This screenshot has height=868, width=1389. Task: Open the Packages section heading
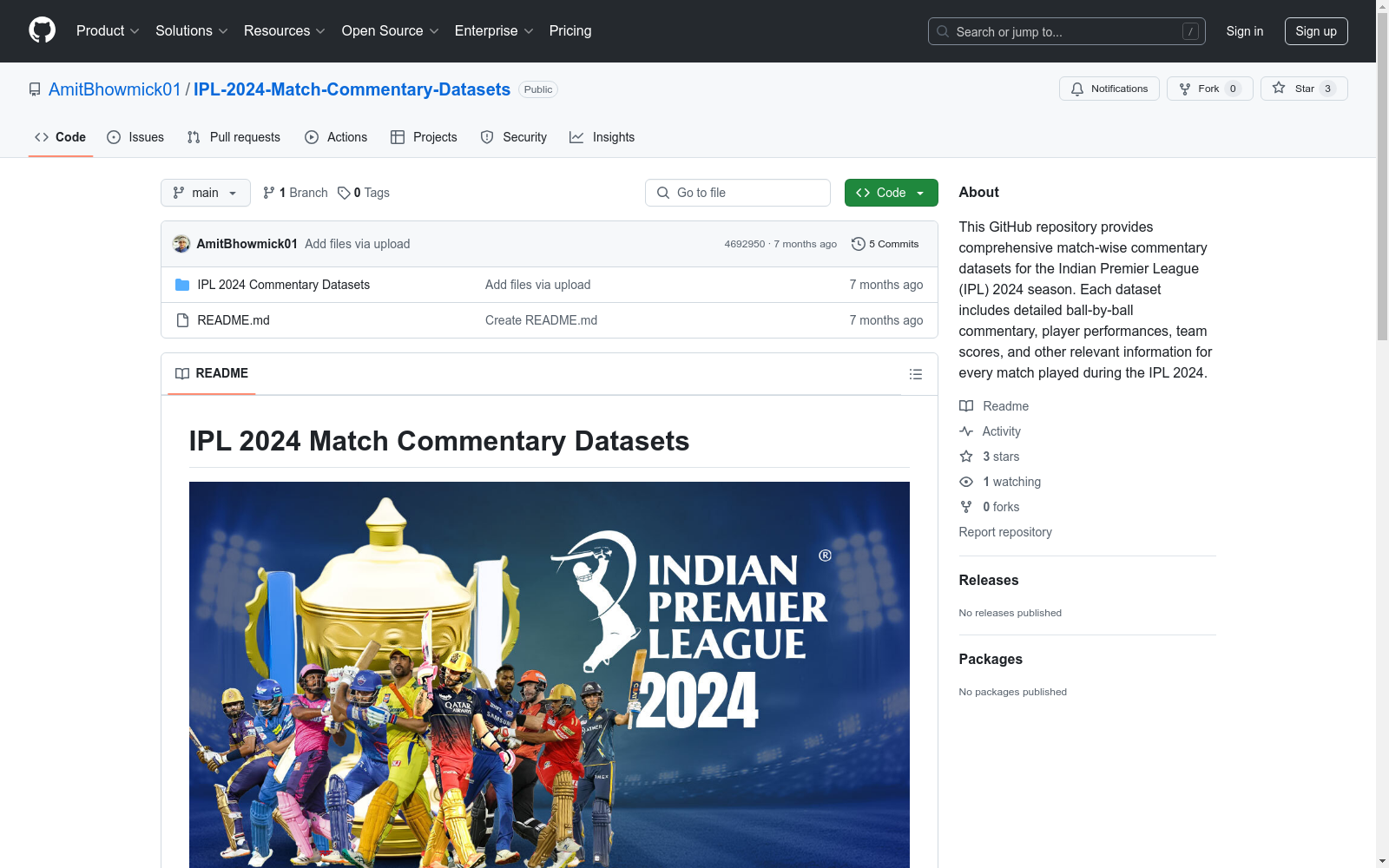pos(991,659)
